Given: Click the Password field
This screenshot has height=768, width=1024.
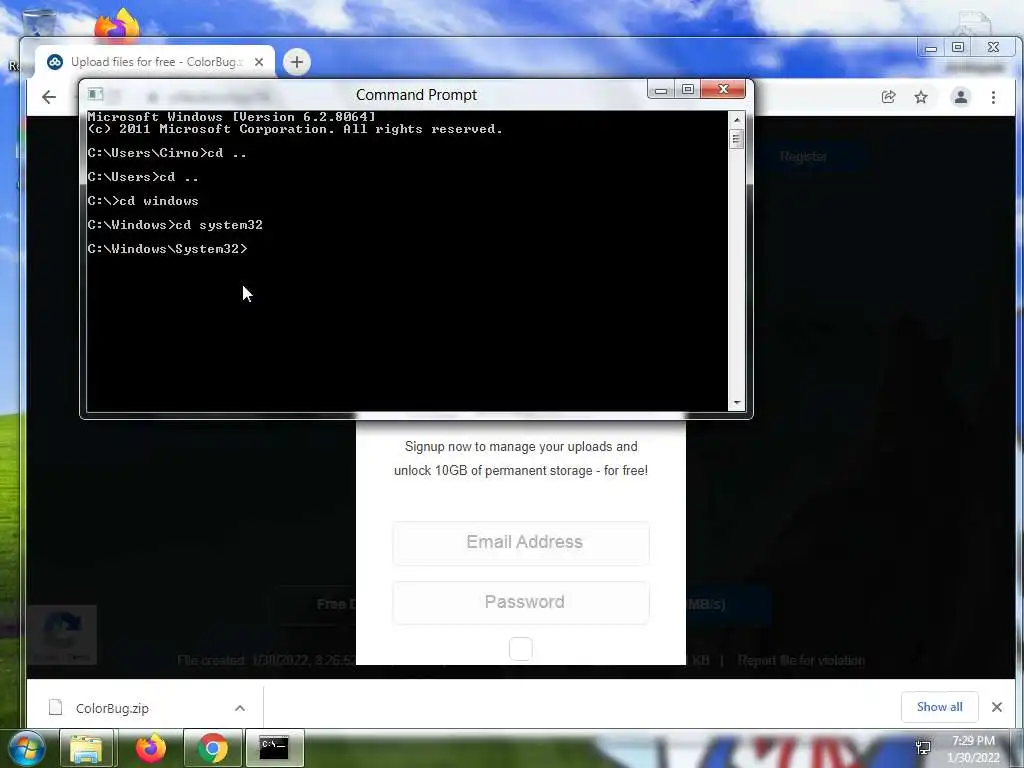Looking at the screenshot, I should (x=521, y=602).
